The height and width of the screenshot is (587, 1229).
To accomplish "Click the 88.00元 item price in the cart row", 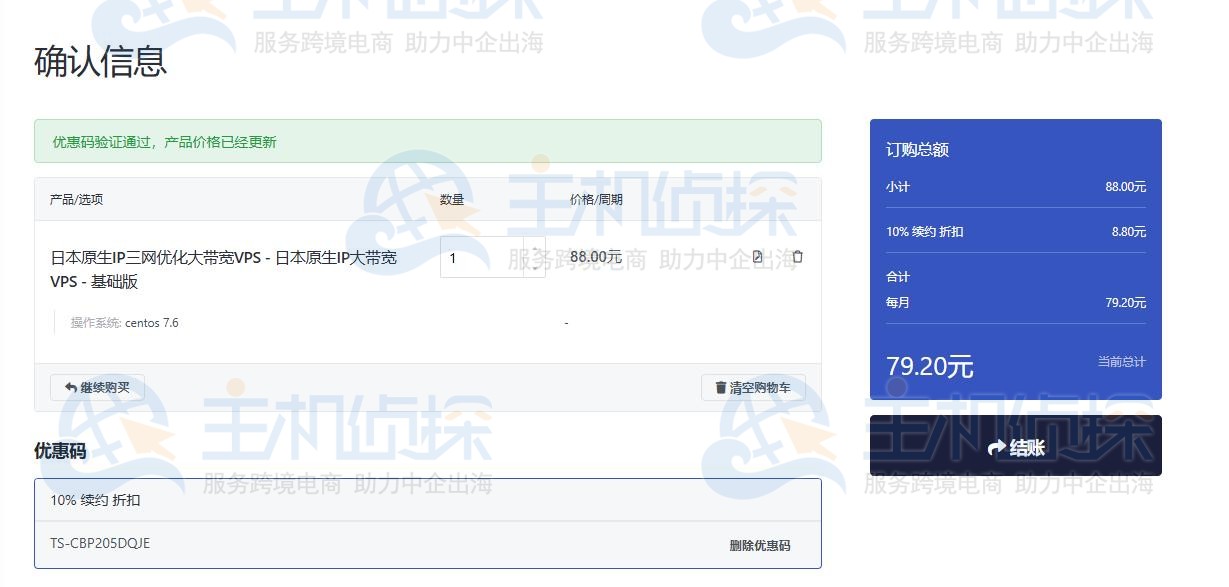I will (x=595, y=257).
